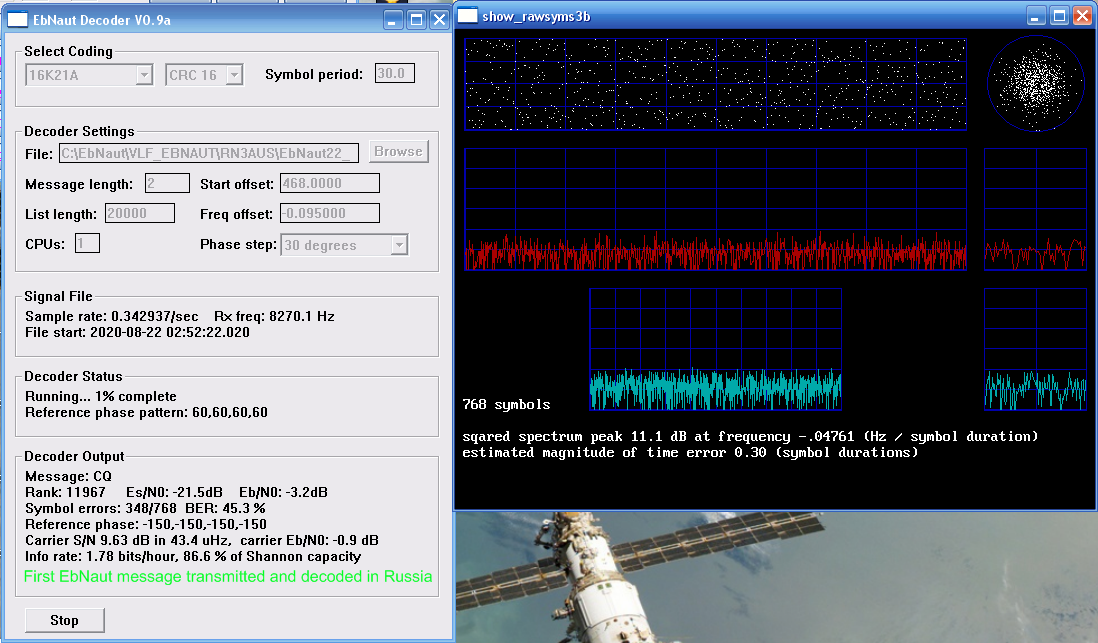Select the Message length input box

167,183
